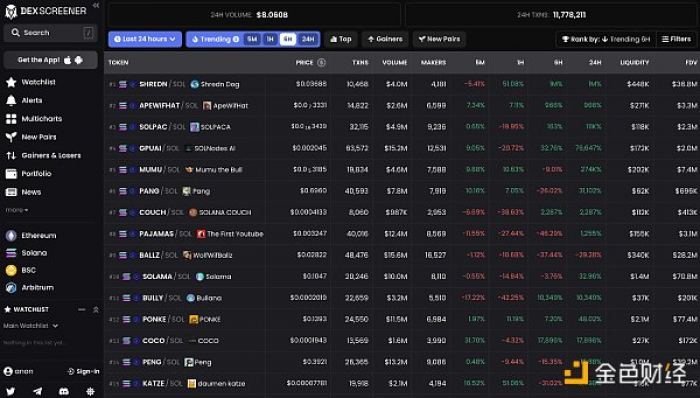Click Mumu the Bull token avatar icon
Viewport: 700px width, 398px height.
tap(189, 170)
